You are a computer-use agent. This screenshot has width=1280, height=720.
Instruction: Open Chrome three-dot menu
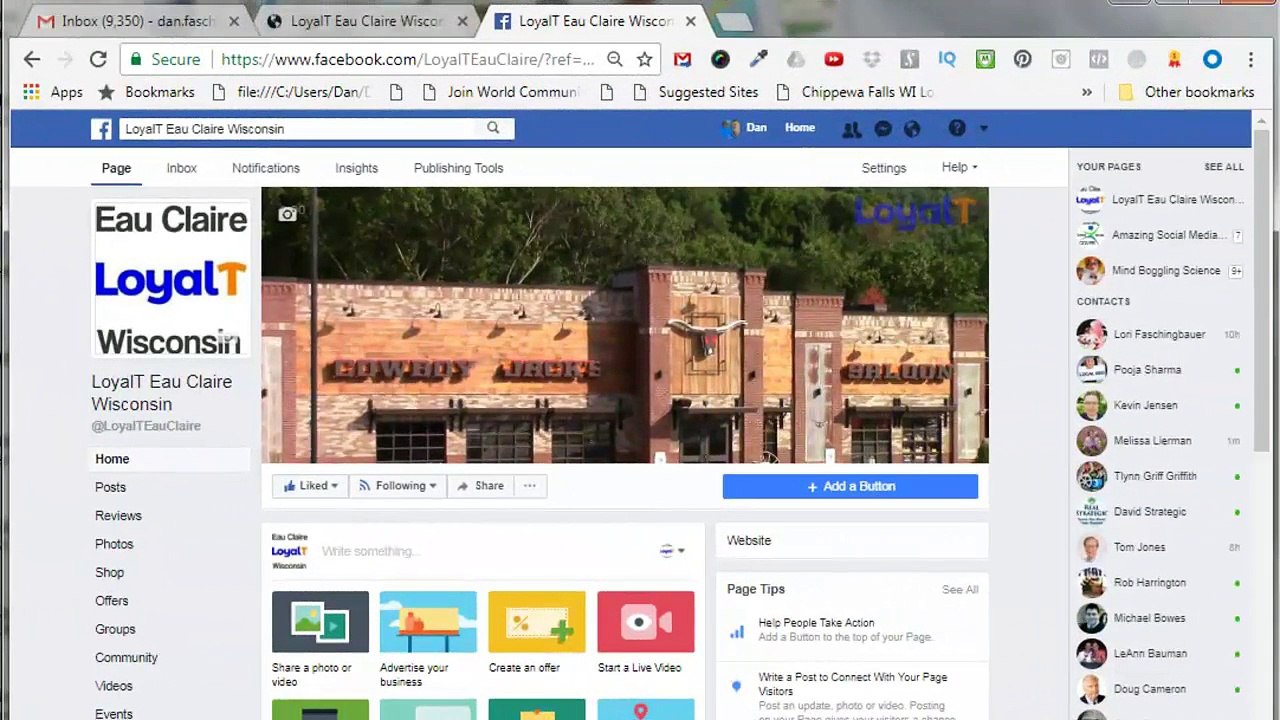1250,59
